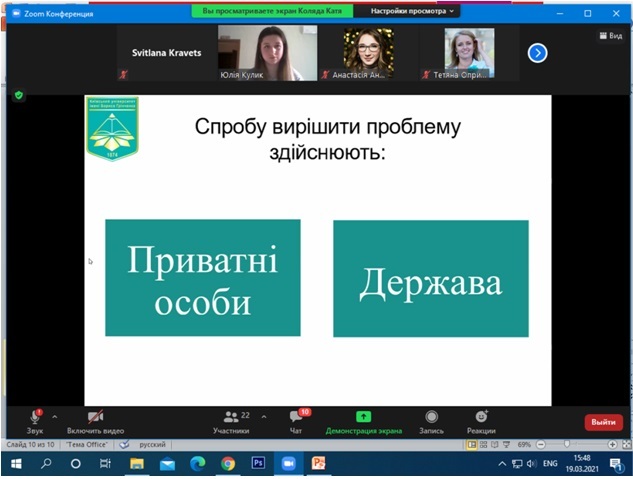Screen dimensions: 633x479
Task: Show next participants with the blue arrow
Action: pyautogui.click(x=537, y=53)
